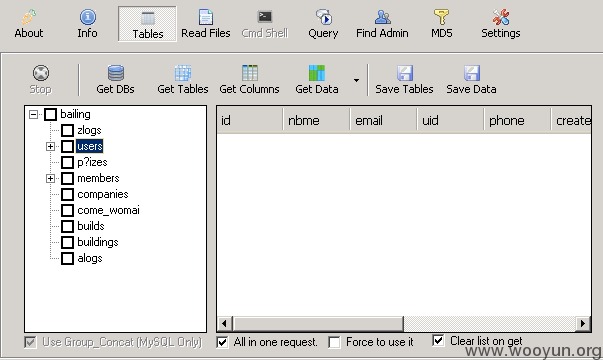This screenshot has width=603, height=360.
Task: Click the nbme column header
Action: 316,120
